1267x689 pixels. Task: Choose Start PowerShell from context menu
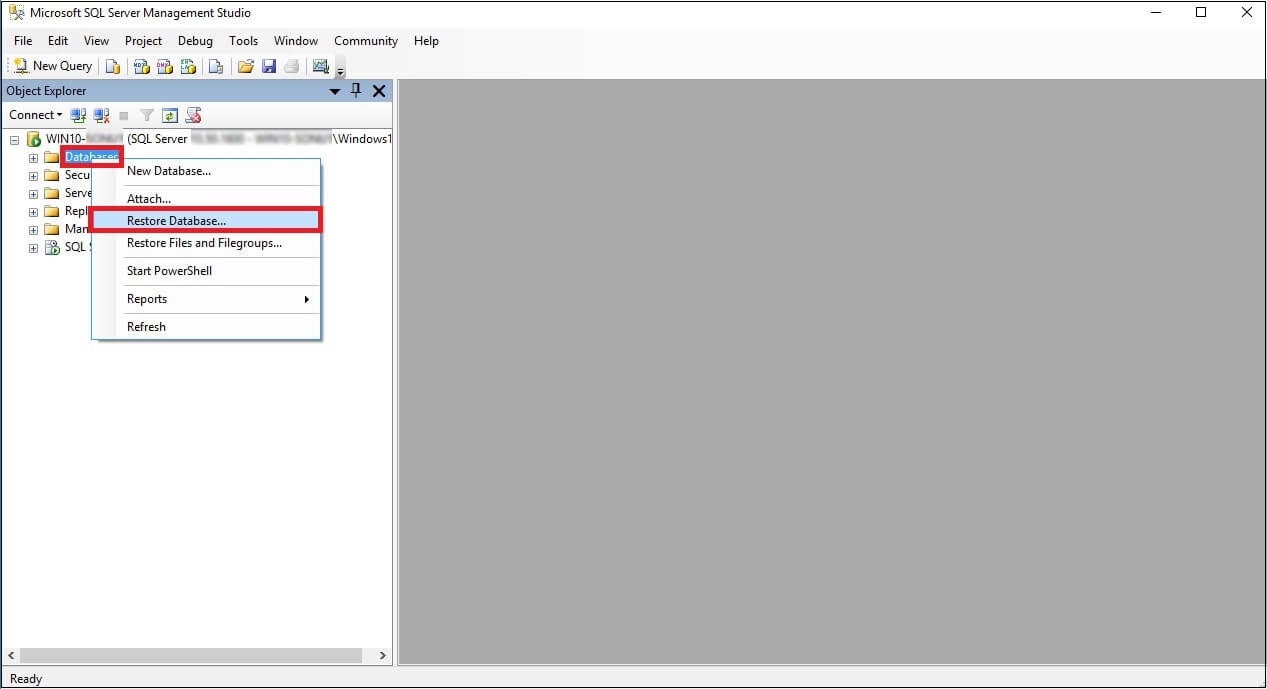(x=206, y=271)
